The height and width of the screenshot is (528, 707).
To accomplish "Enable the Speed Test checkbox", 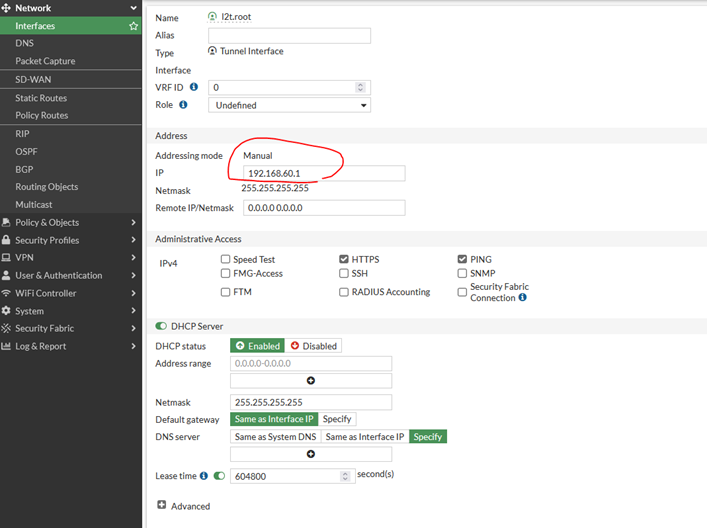I will (x=225, y=259).
